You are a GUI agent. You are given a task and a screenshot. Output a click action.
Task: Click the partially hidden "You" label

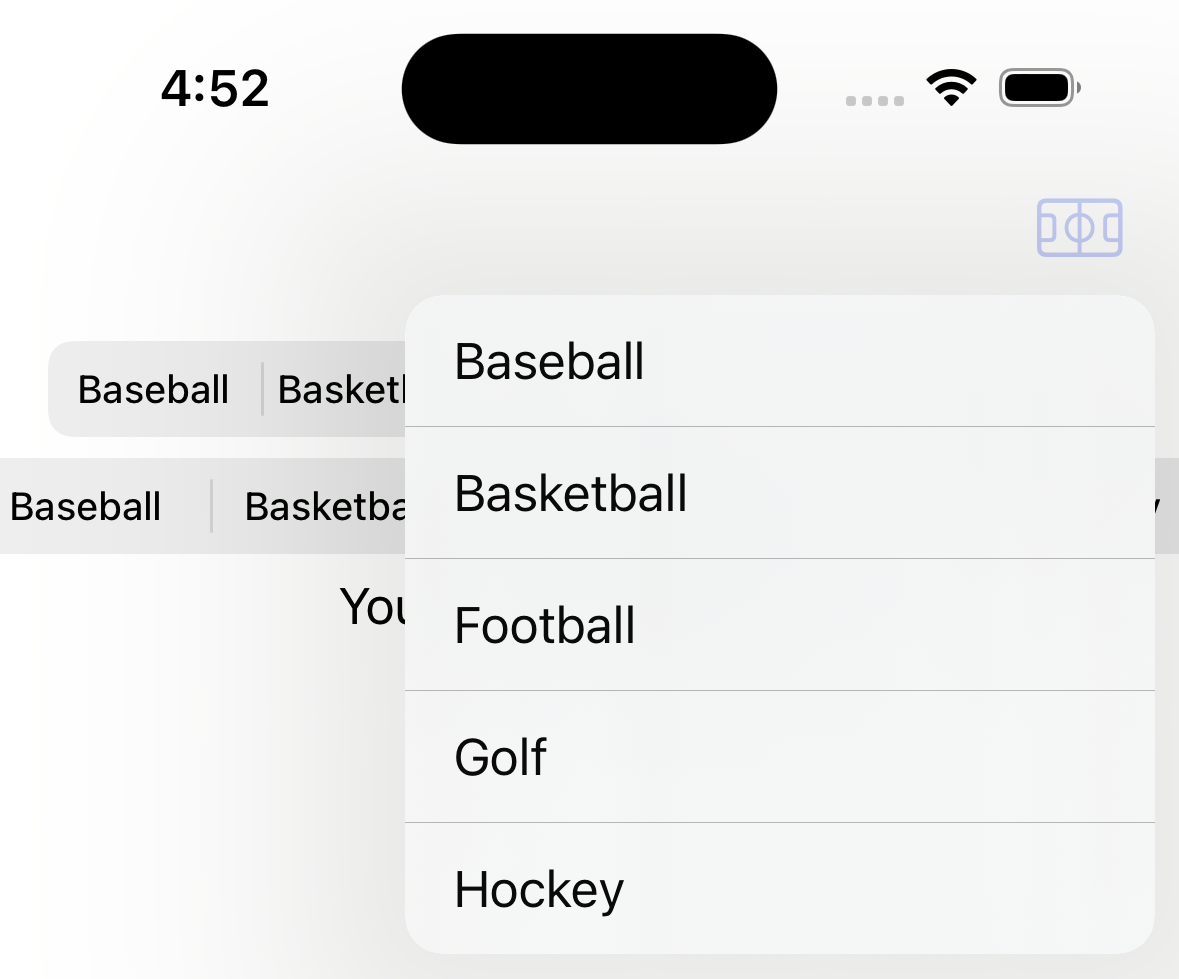pos(372,606)
